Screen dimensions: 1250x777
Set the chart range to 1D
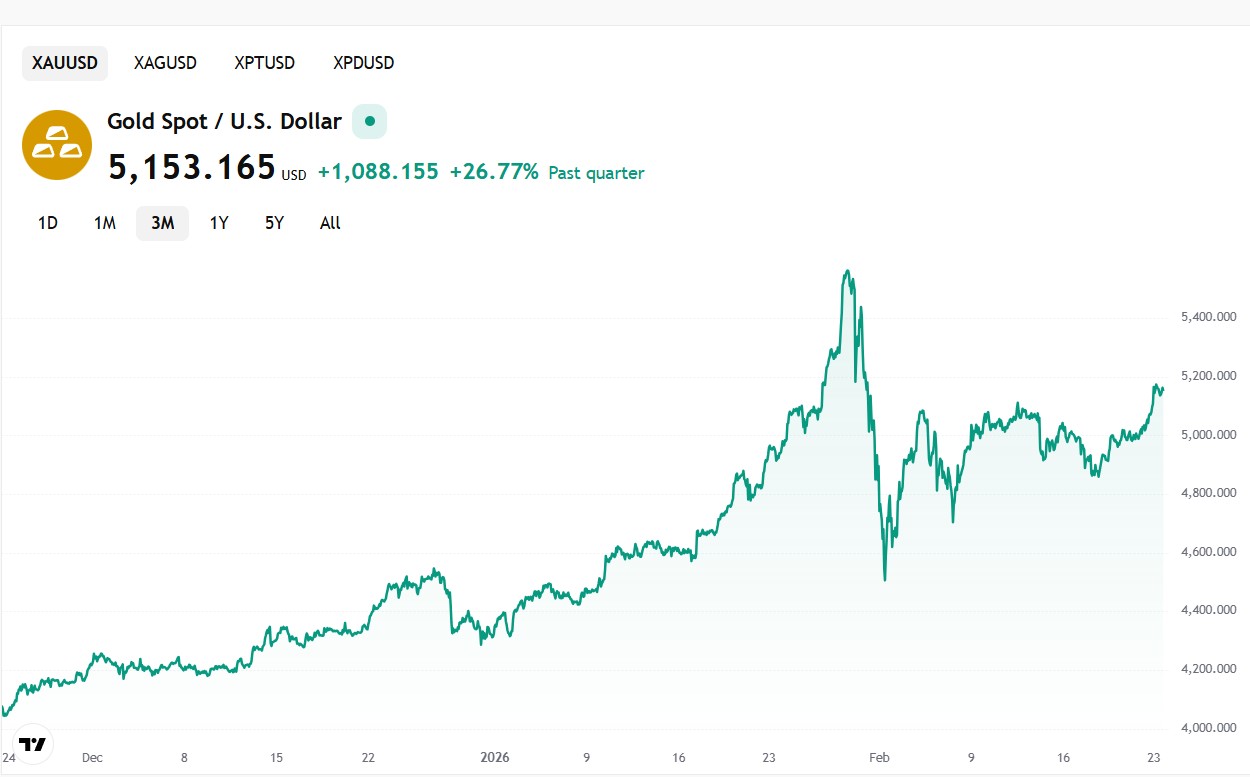(47, 223)
